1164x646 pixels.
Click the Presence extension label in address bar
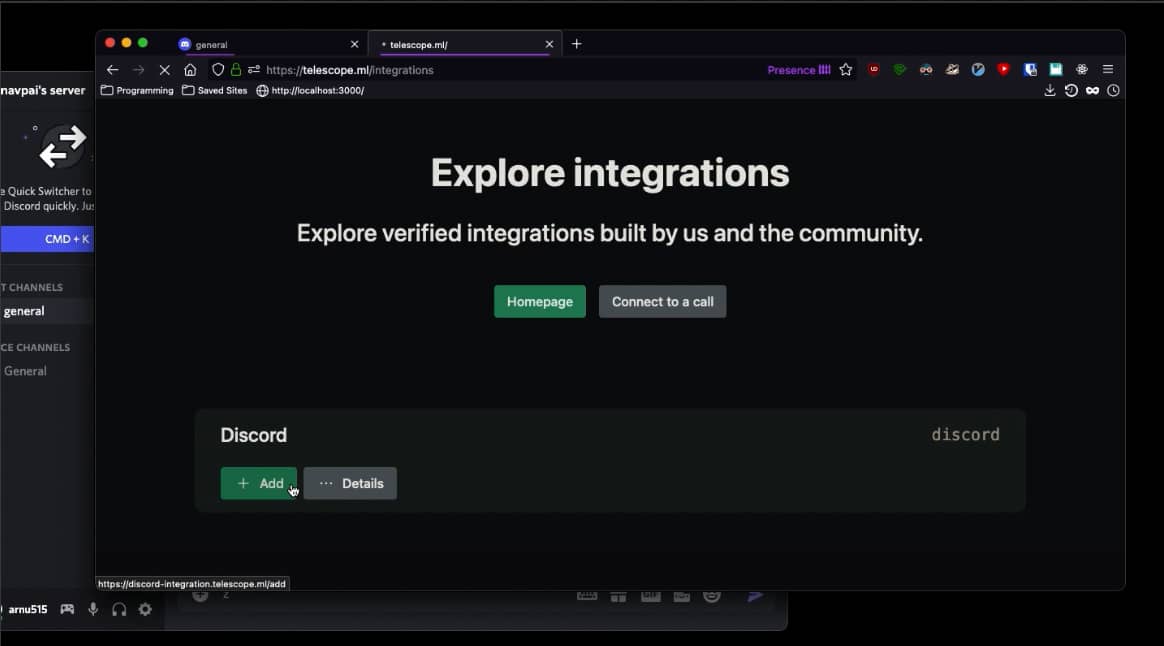click(x=799, y=70)
